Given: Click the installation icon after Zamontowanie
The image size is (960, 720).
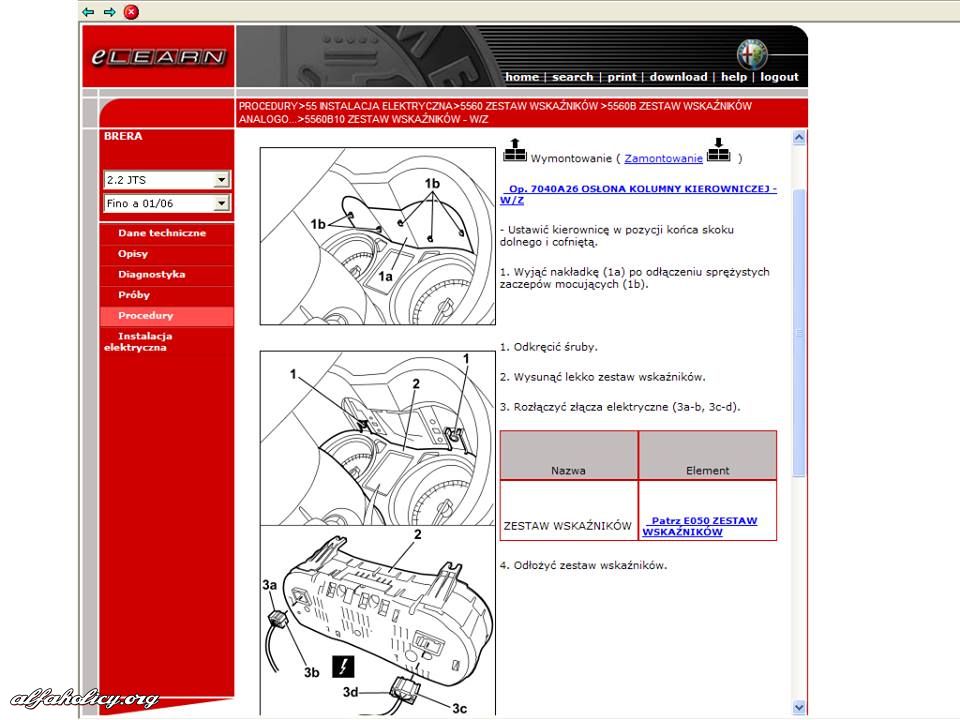Looking at the screenshot, I should click(719, 150).
